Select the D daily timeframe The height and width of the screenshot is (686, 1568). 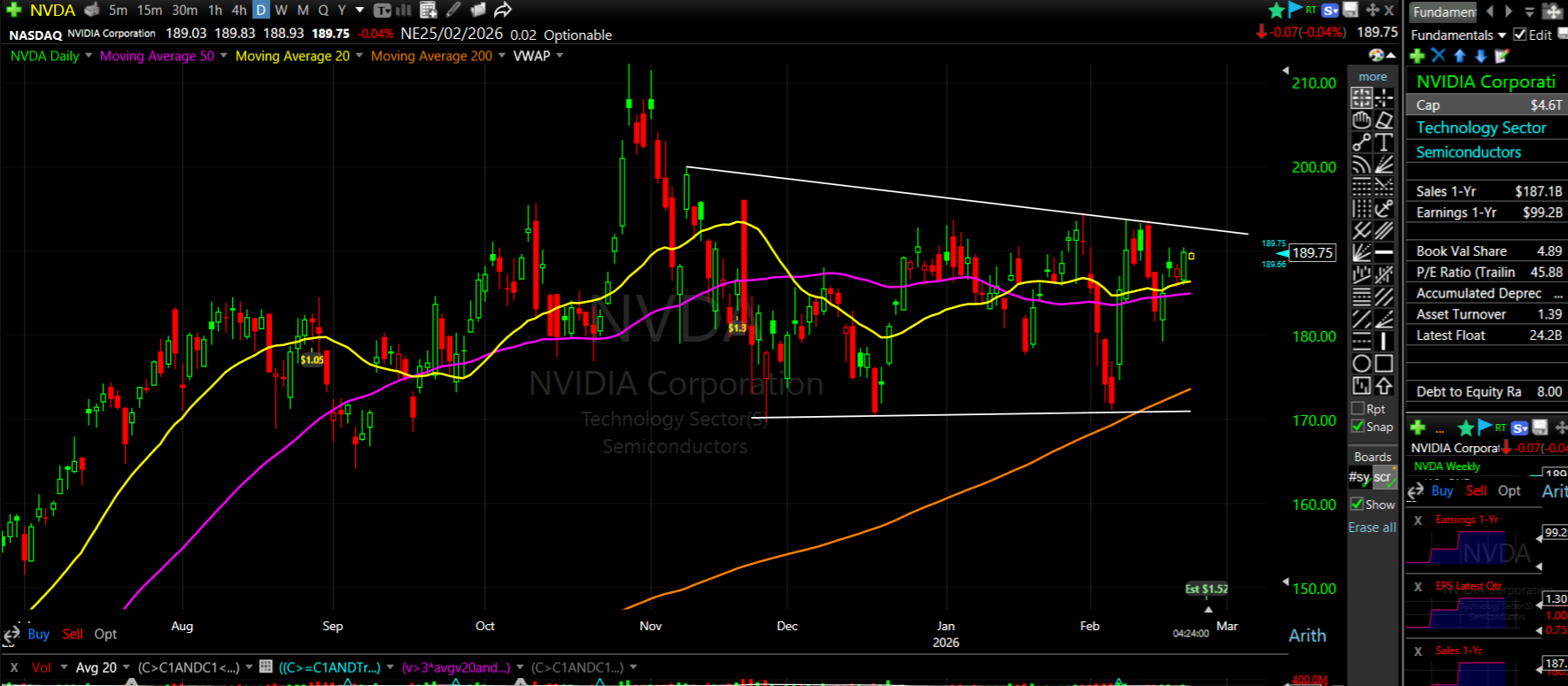click(261, 10)
